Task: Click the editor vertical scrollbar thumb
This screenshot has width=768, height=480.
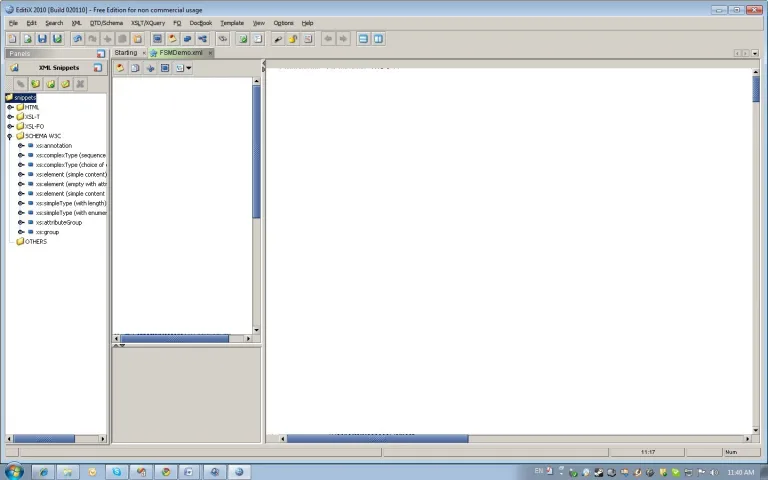Action: pos(756,89)
